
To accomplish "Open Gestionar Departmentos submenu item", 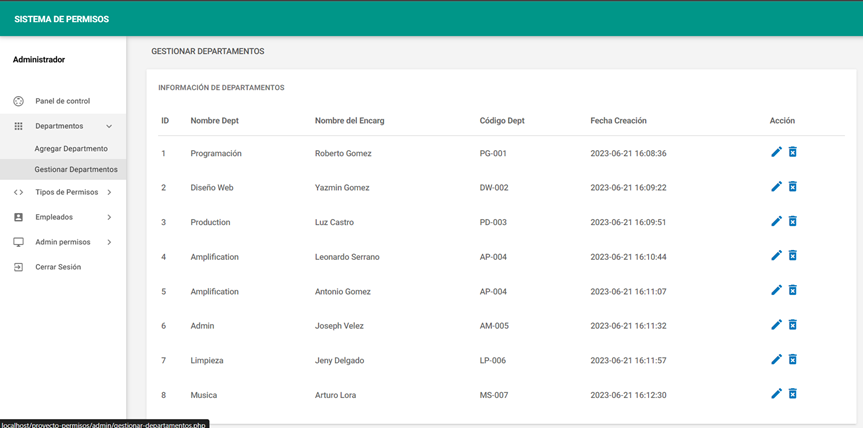I will pyautogui.click(x=76, y=169).
